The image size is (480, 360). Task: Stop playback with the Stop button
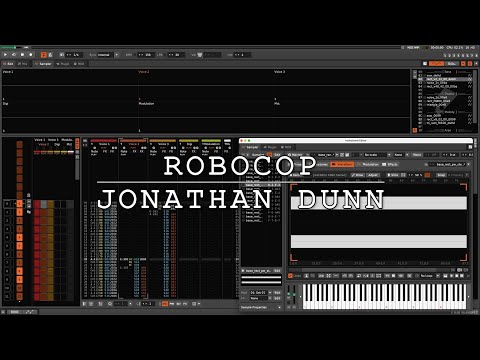point(23,55)
